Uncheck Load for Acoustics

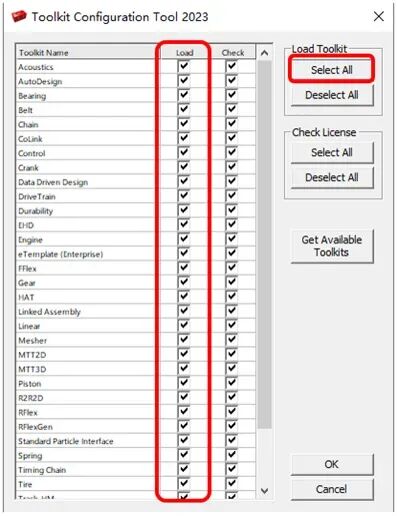[x=184, y=66]
